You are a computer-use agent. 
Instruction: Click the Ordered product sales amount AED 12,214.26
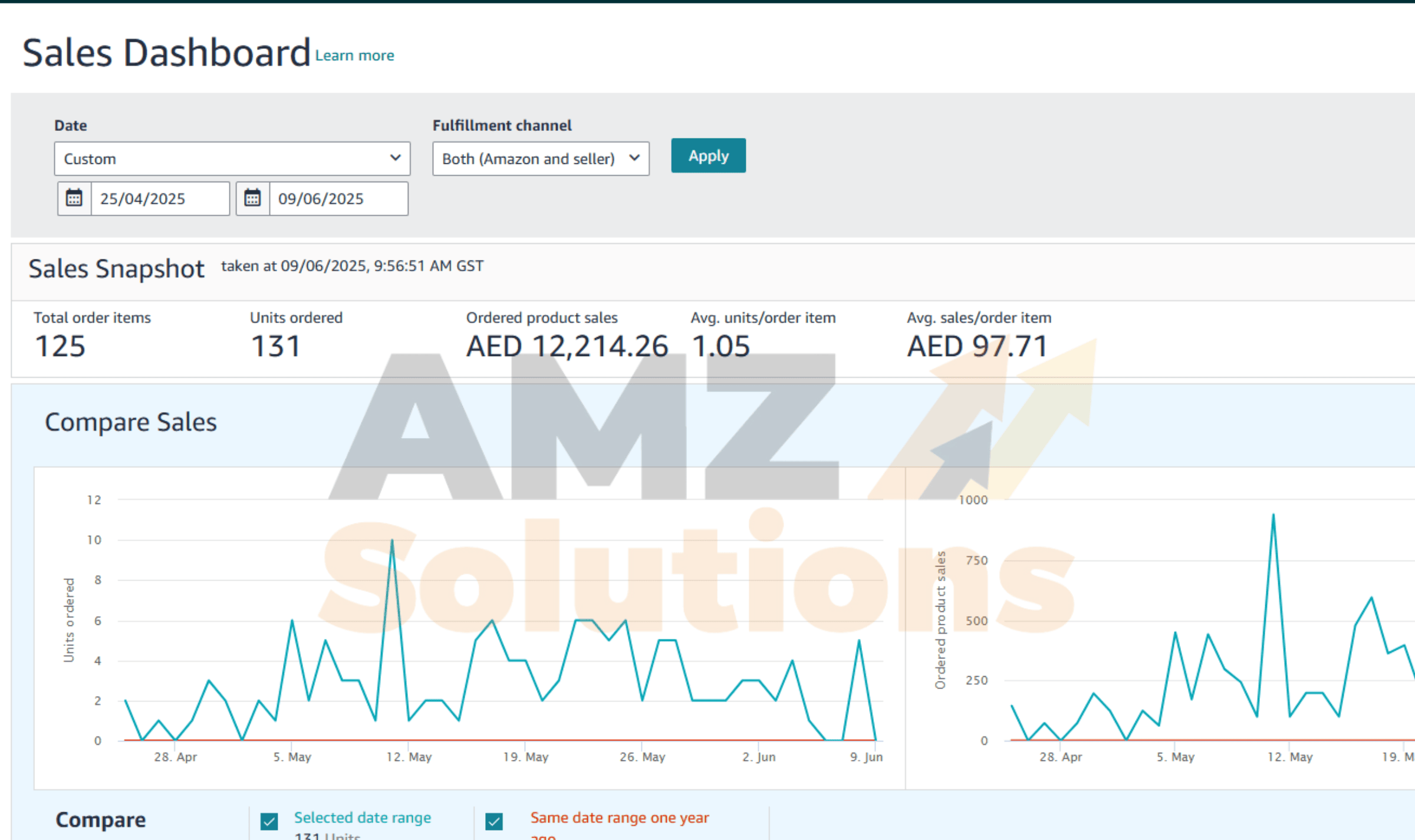(x=567, y=346)
